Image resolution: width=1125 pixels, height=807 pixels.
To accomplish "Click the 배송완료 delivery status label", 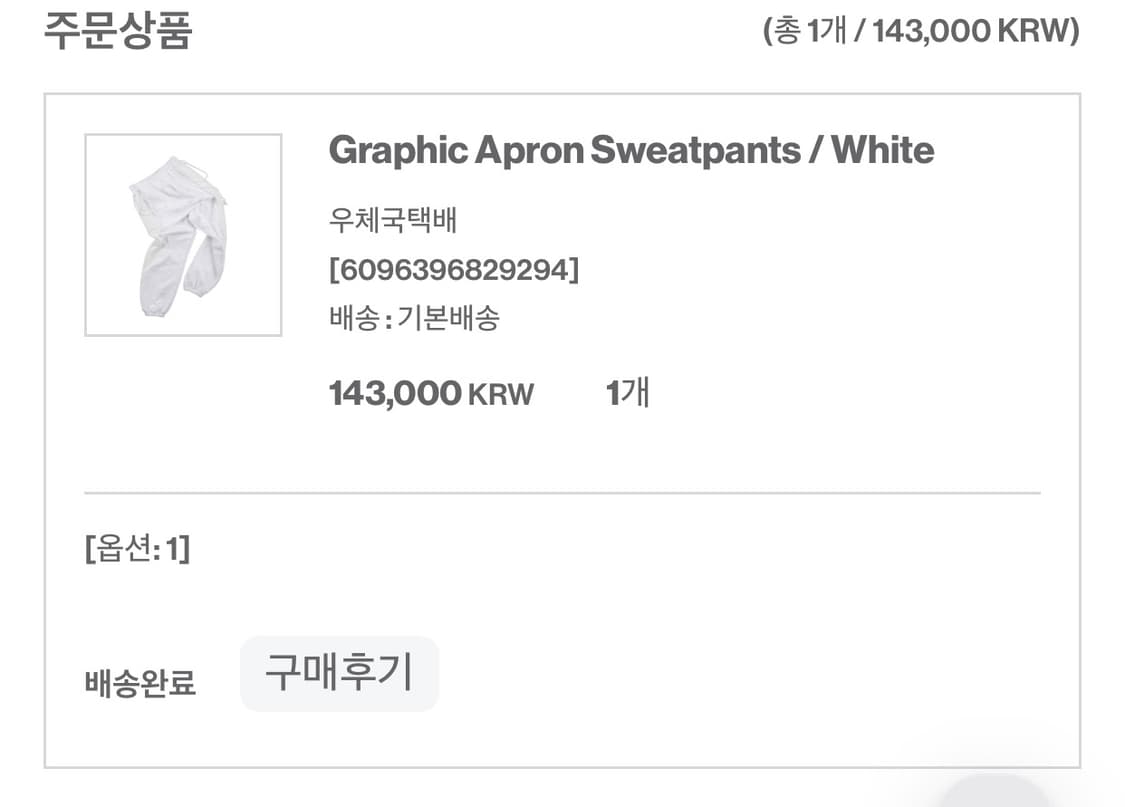I will (140, 682).
